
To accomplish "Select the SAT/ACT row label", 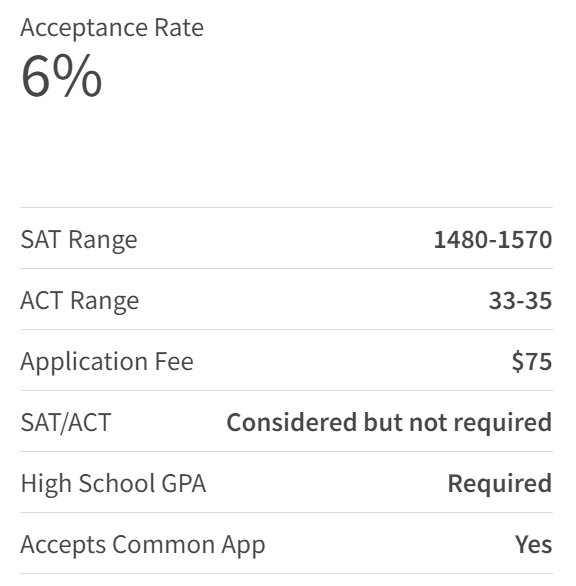I will point(66,423).
